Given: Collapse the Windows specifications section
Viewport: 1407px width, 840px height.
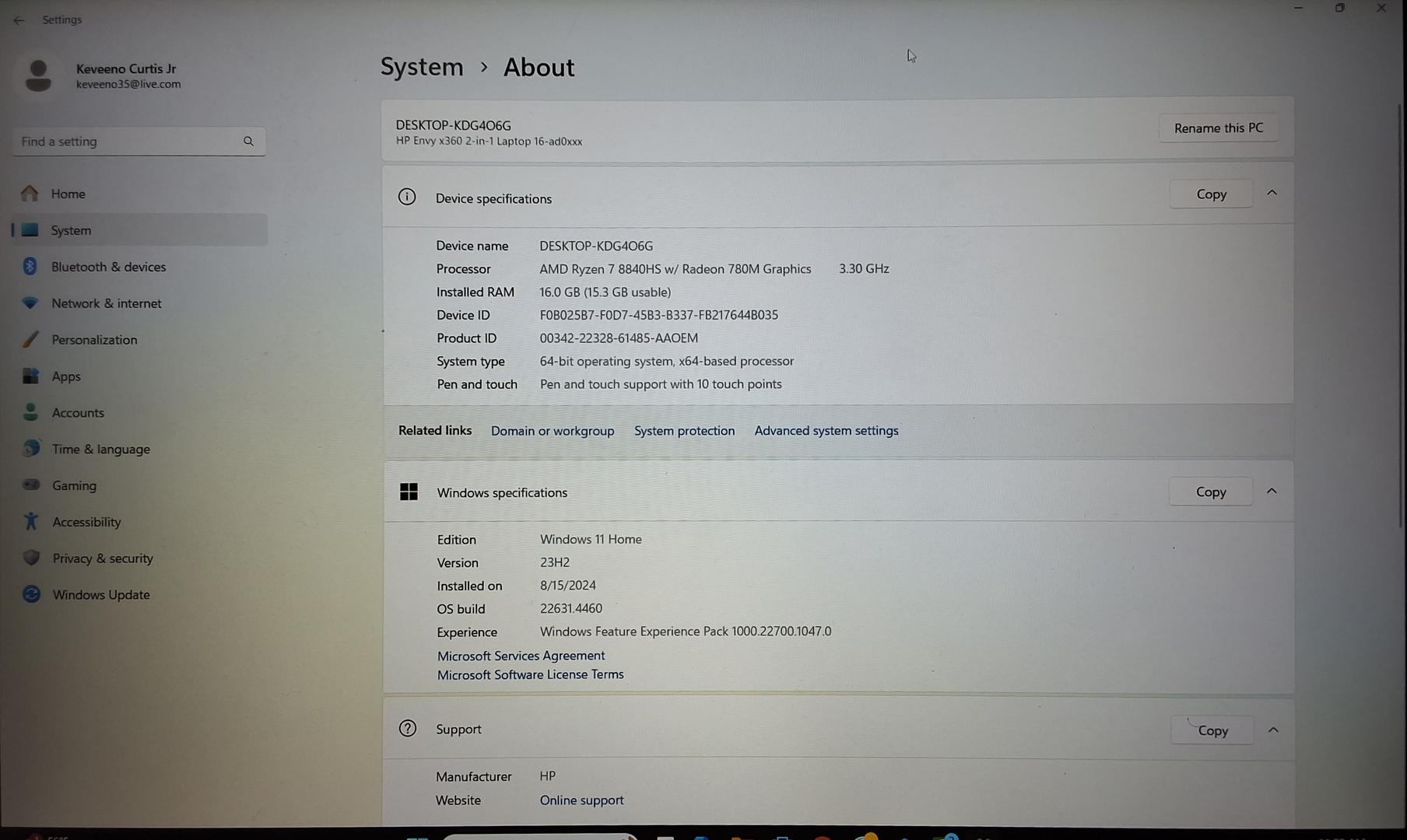Looking at the screenshot, I should 1272,492.
